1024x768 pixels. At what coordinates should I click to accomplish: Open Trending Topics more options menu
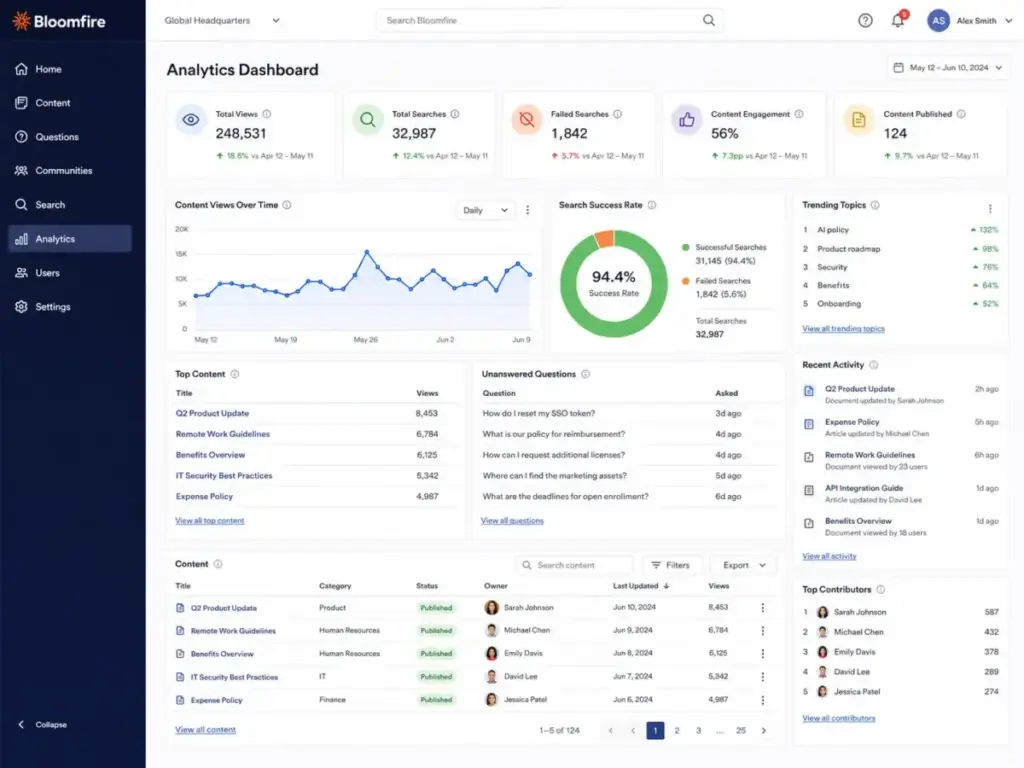click(x=990, y=208)
